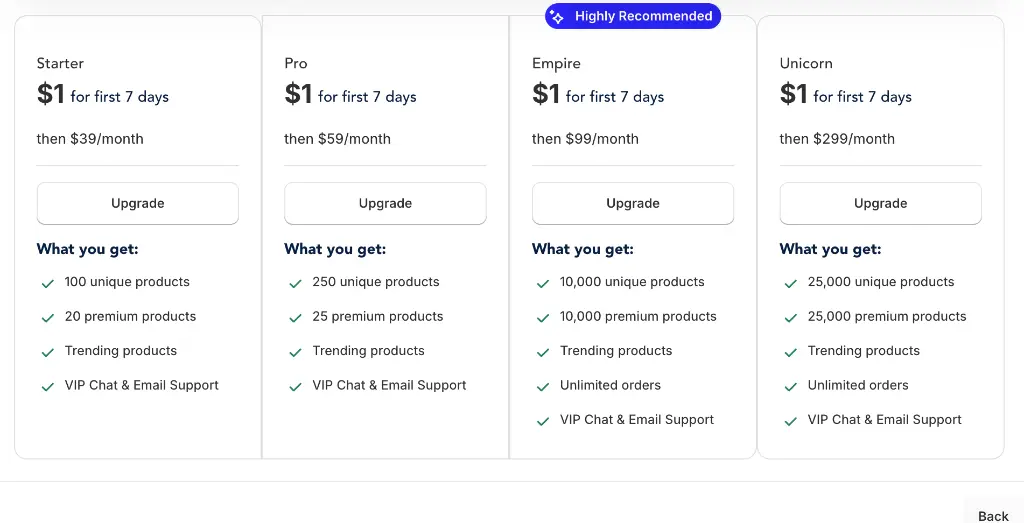Click the sparkle icon in Highly Recommended badge
Screen dimensions: 1024x523
coord(557,17)
